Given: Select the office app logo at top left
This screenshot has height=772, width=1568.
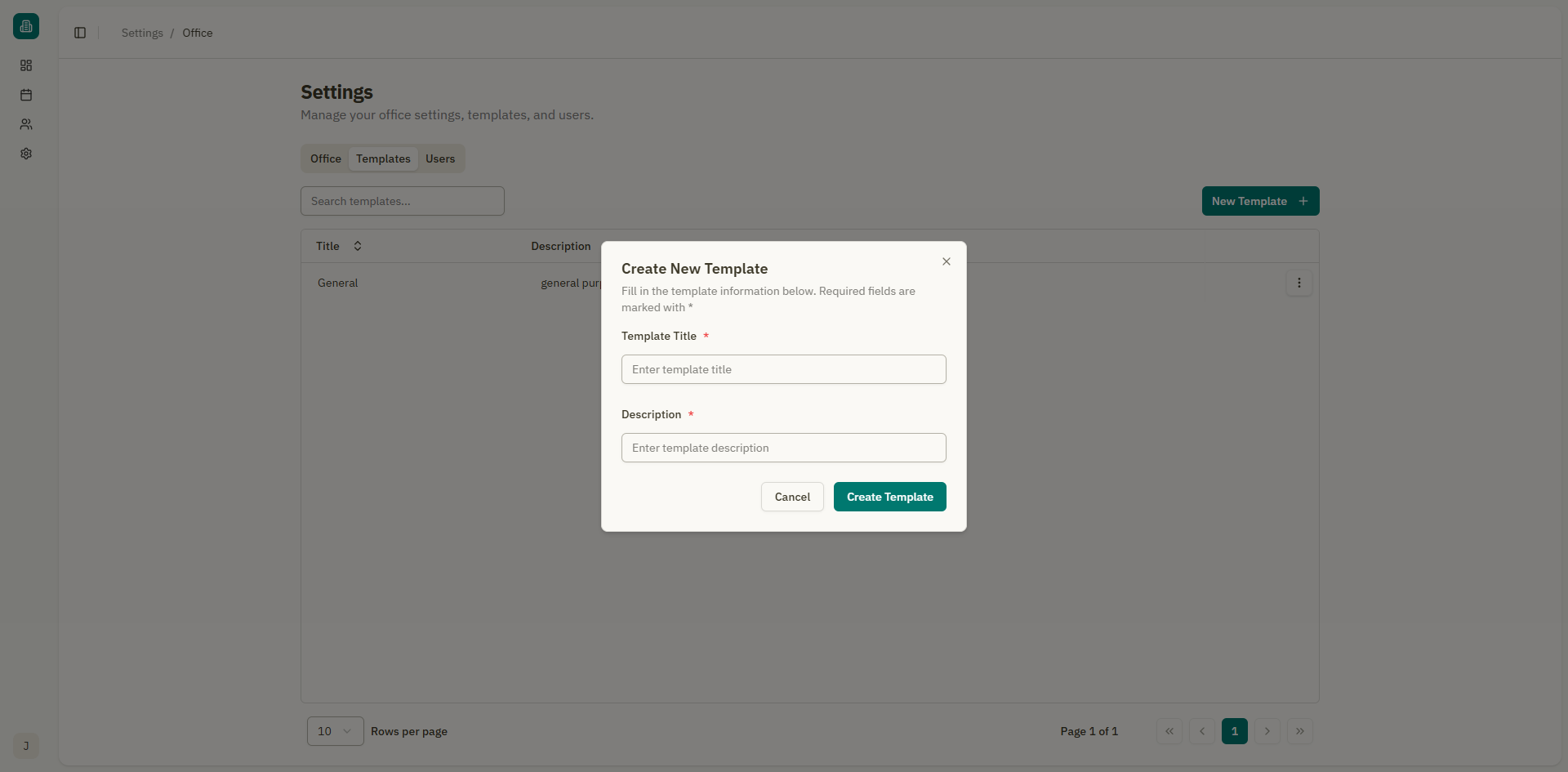Looking at the screenshot, I should point(25,25).
